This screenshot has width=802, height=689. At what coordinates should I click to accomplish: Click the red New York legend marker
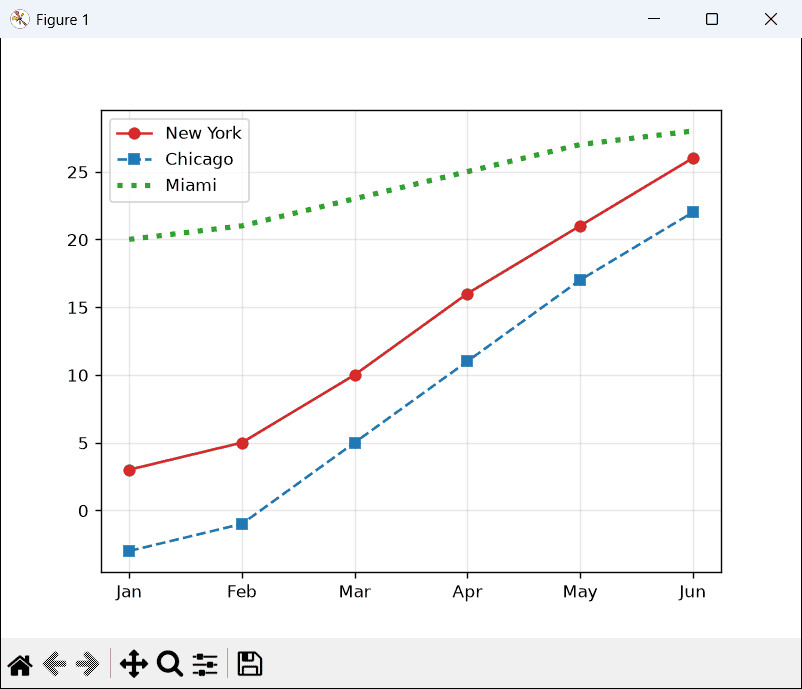pos(134,134)
